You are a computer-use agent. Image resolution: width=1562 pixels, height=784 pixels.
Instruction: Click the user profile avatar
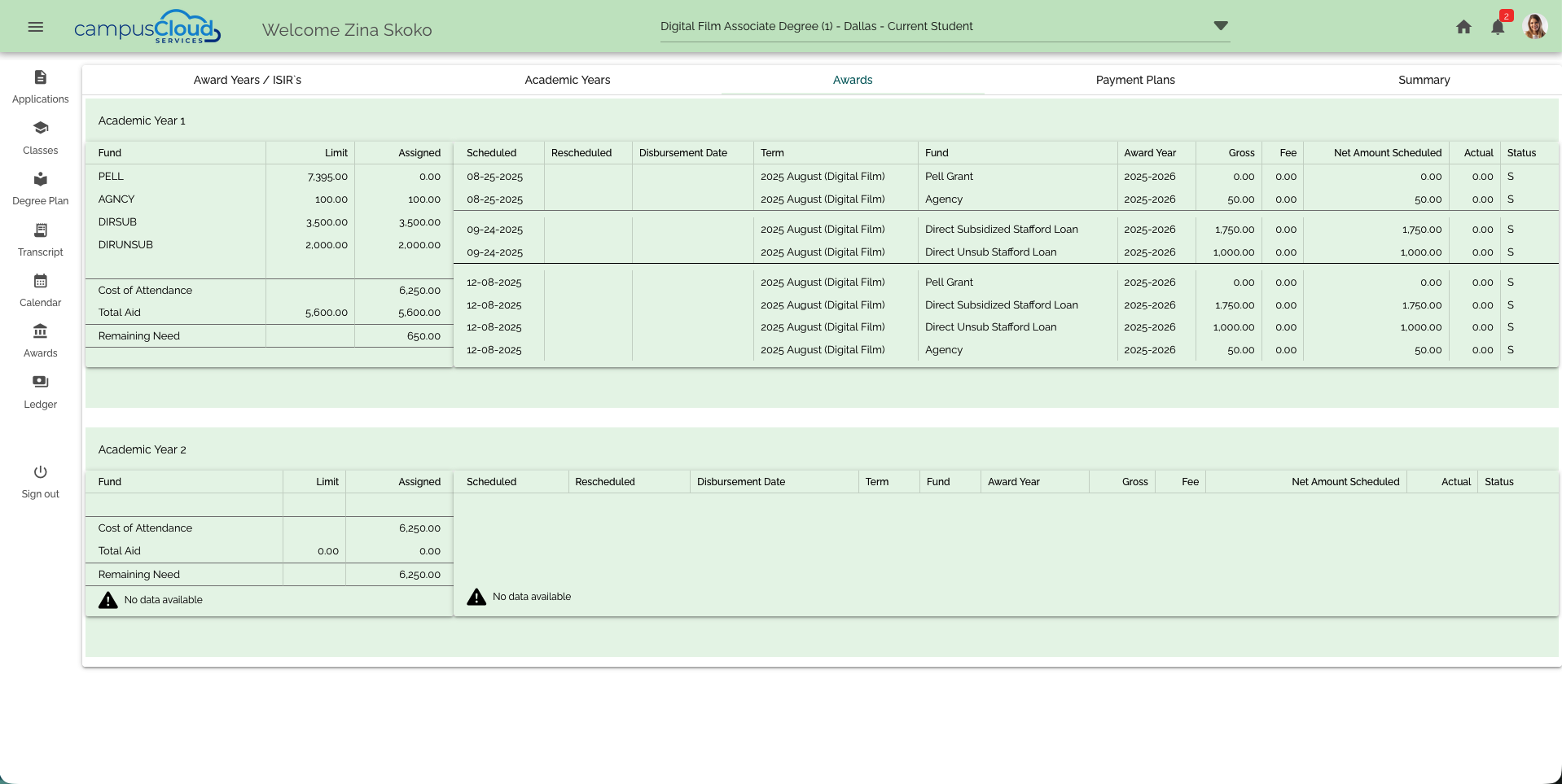pyautogui.click(x=1534, y=27)
